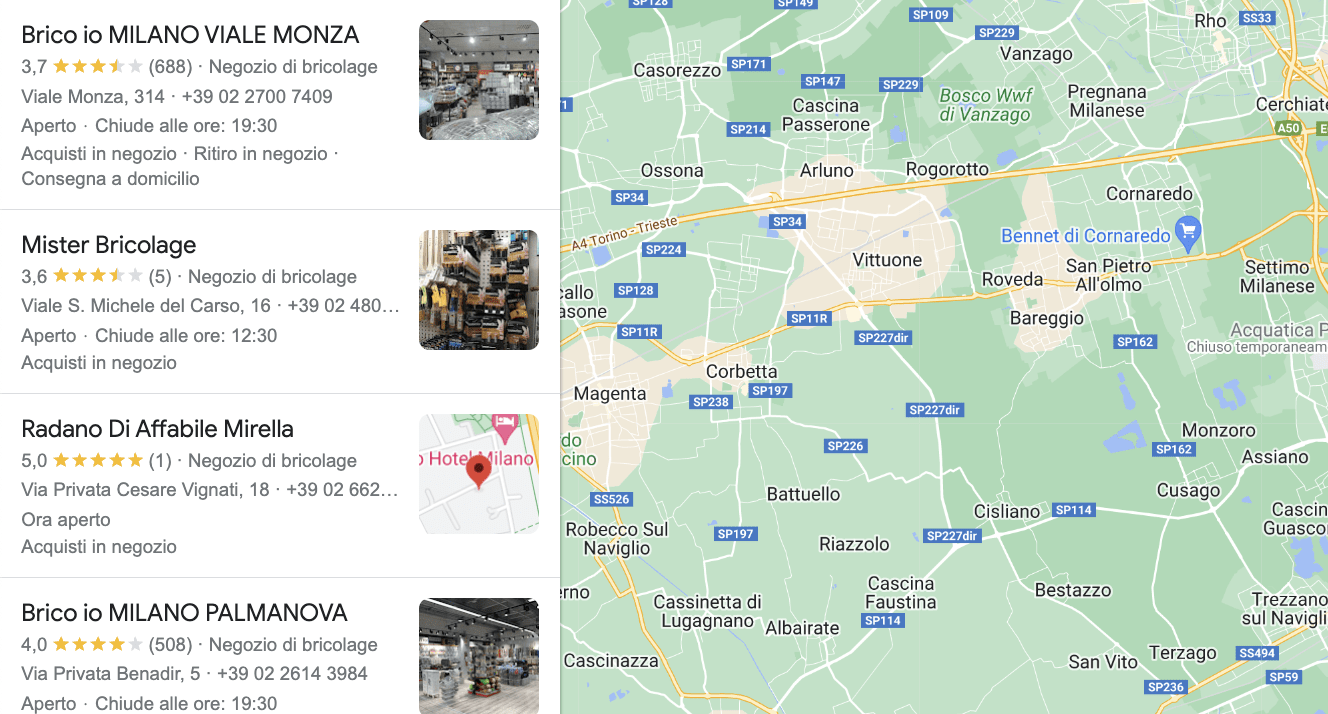Click the star rating of Brico io Viale Monza
The image size is (1328, 714).
click(x=97, y=67)
